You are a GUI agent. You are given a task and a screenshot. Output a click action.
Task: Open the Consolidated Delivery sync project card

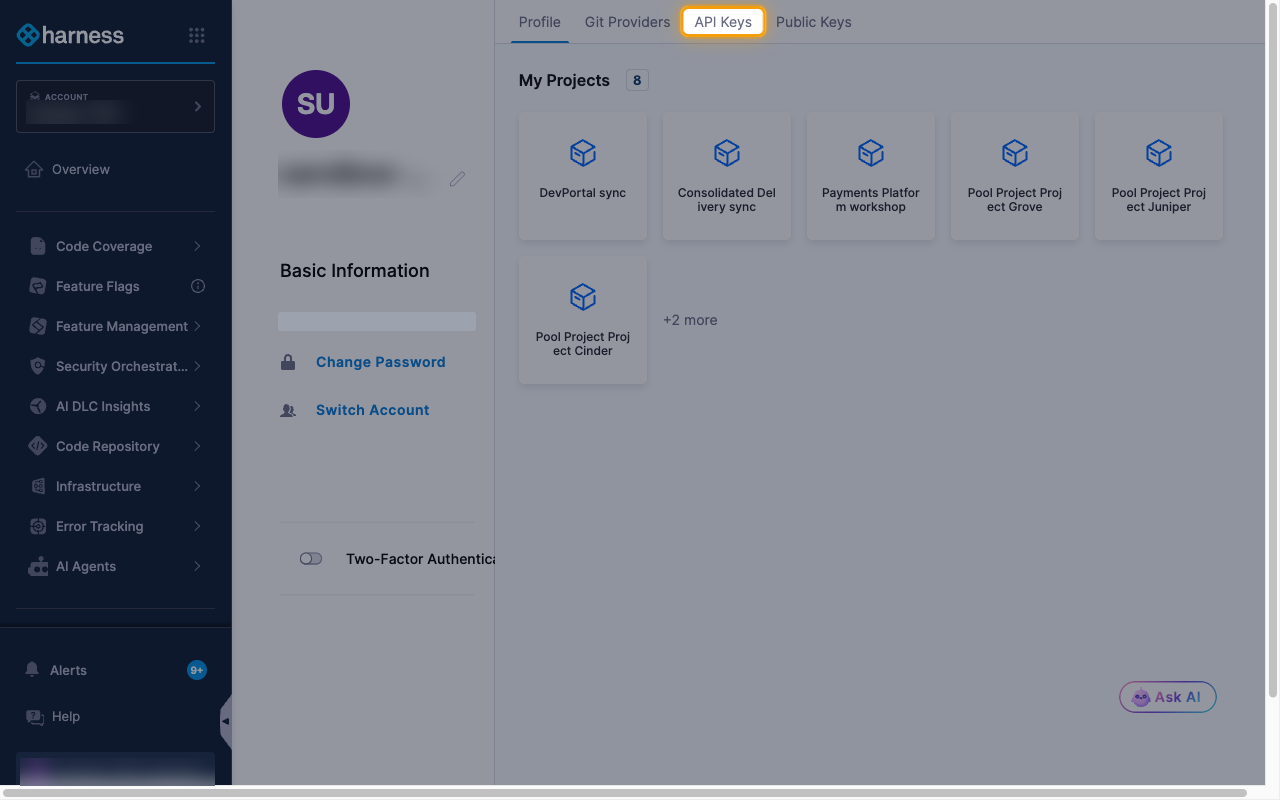[x=727, y=176]
